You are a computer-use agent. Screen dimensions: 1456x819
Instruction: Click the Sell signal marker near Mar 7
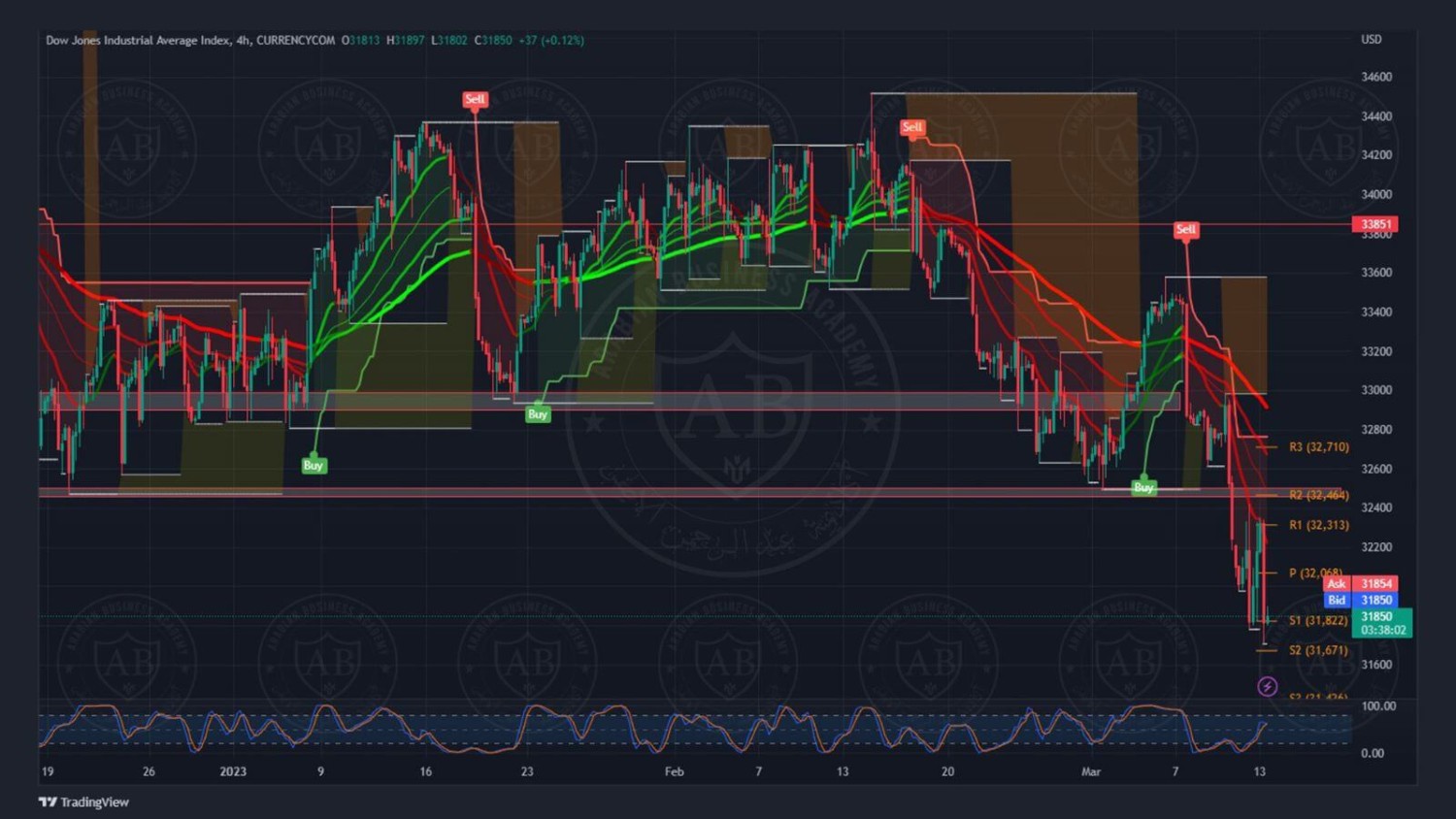pyautogui.click(x=1185, y=230)
